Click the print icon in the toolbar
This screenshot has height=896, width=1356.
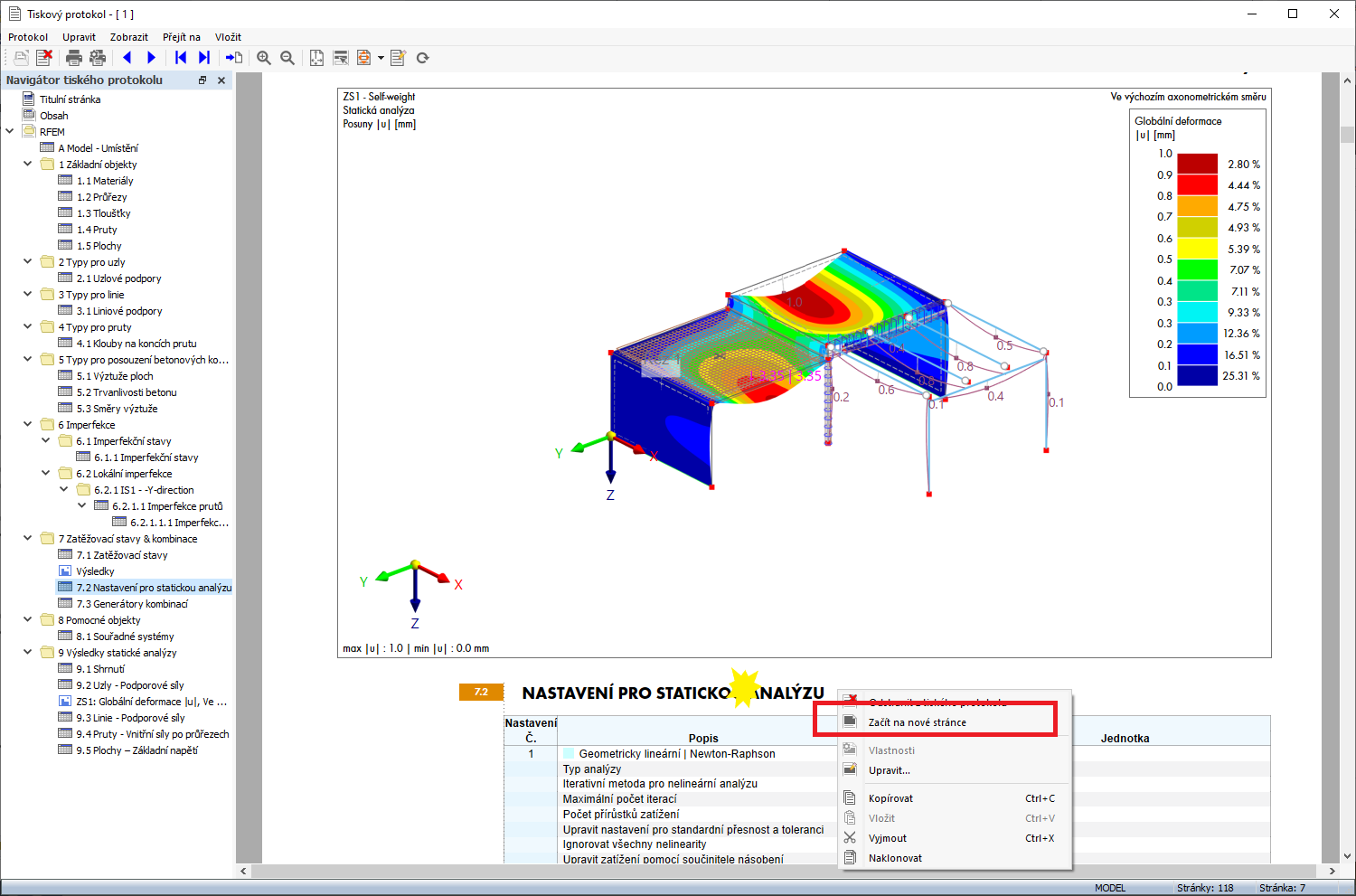pyautogui.click(x=74, y=58)
